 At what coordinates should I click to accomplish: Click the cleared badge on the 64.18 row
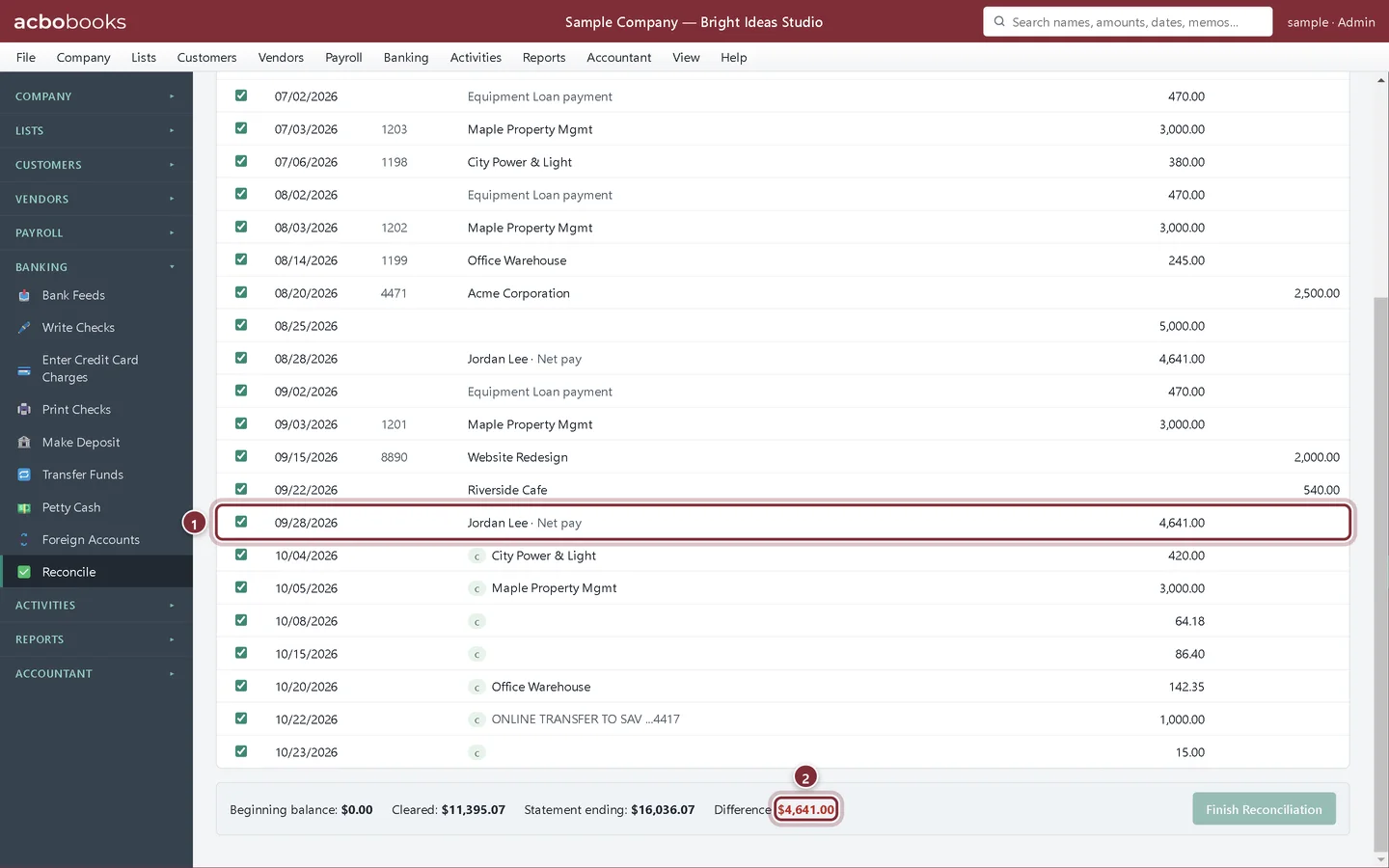(x=477, y=622)
